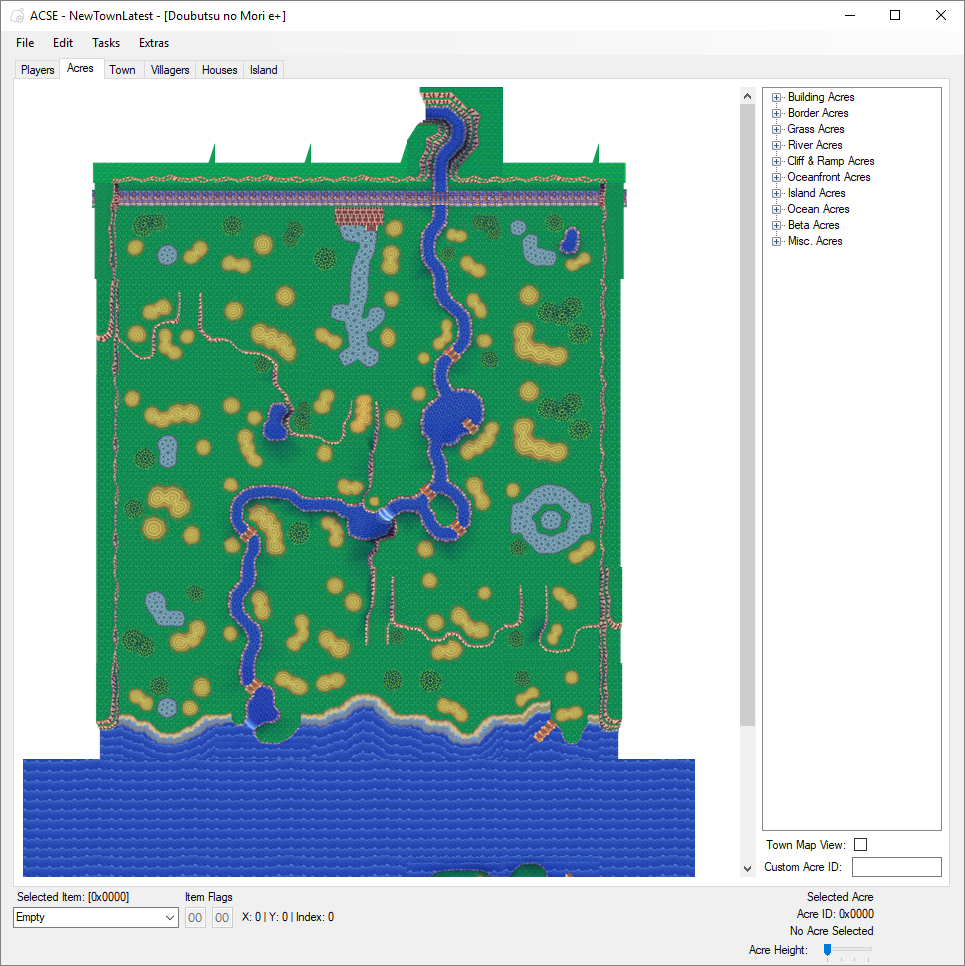The height and width of the screenshot is (966, 965).
Task: Expand the Building Acres node
Action: 776,97
